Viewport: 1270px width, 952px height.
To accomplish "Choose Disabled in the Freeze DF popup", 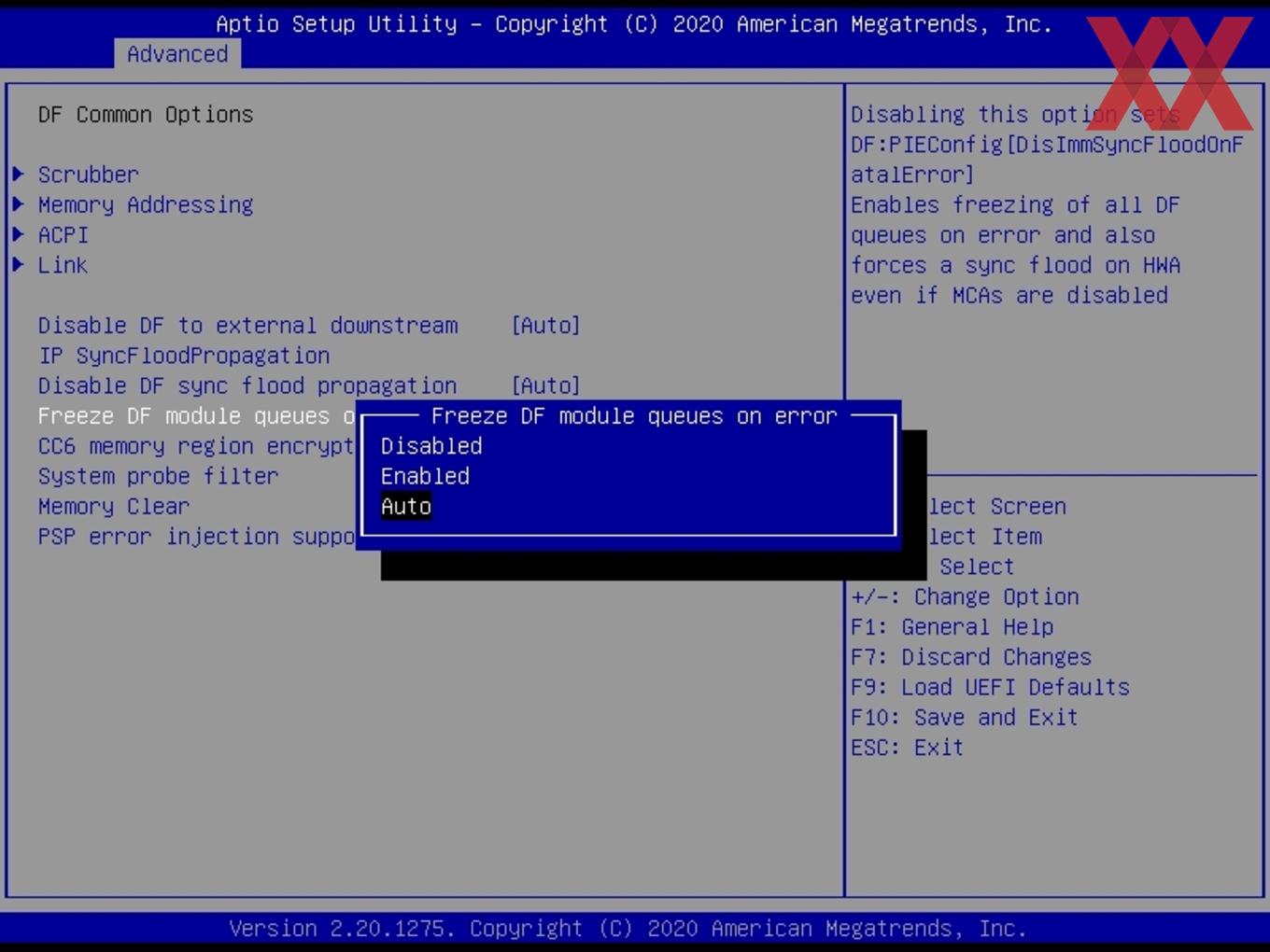I will (x=431, y=446).
